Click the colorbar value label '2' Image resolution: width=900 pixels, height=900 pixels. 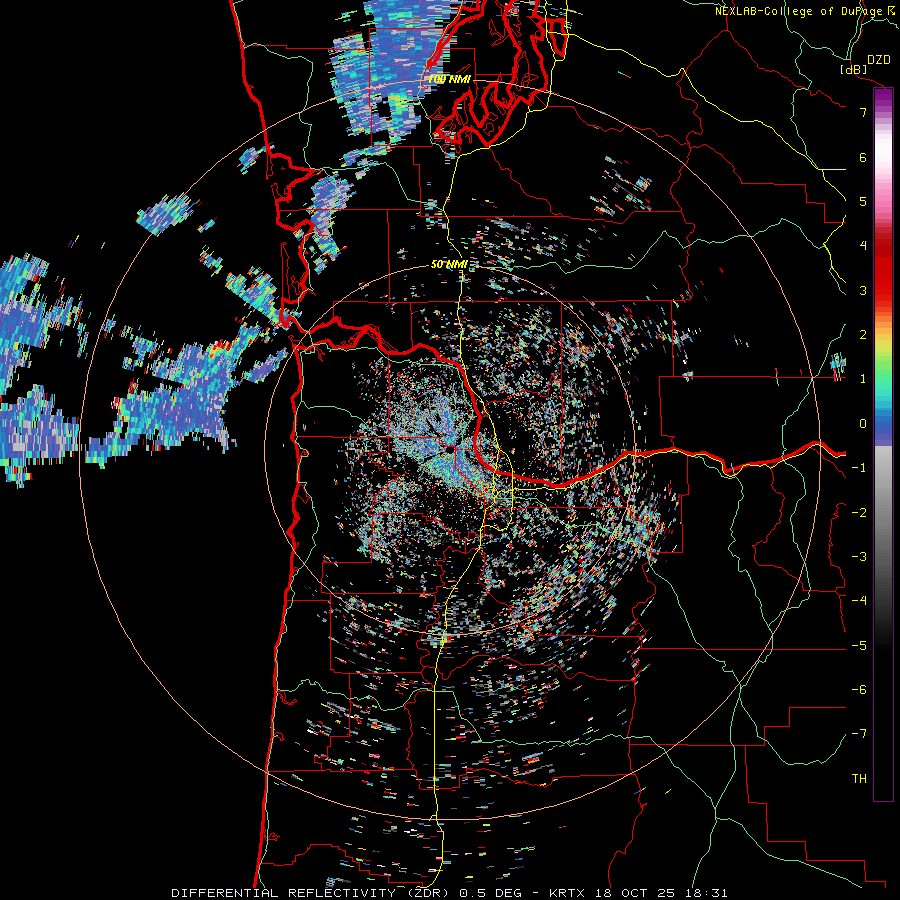click(x=863, y=335)
